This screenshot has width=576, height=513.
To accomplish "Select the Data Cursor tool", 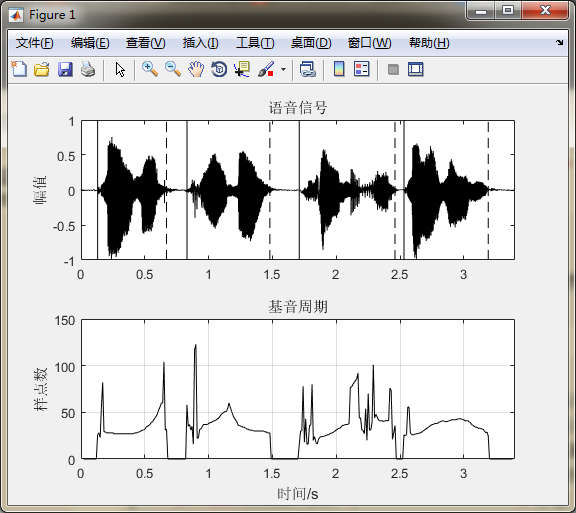I will pyautogui.click(x=242, y=69).
